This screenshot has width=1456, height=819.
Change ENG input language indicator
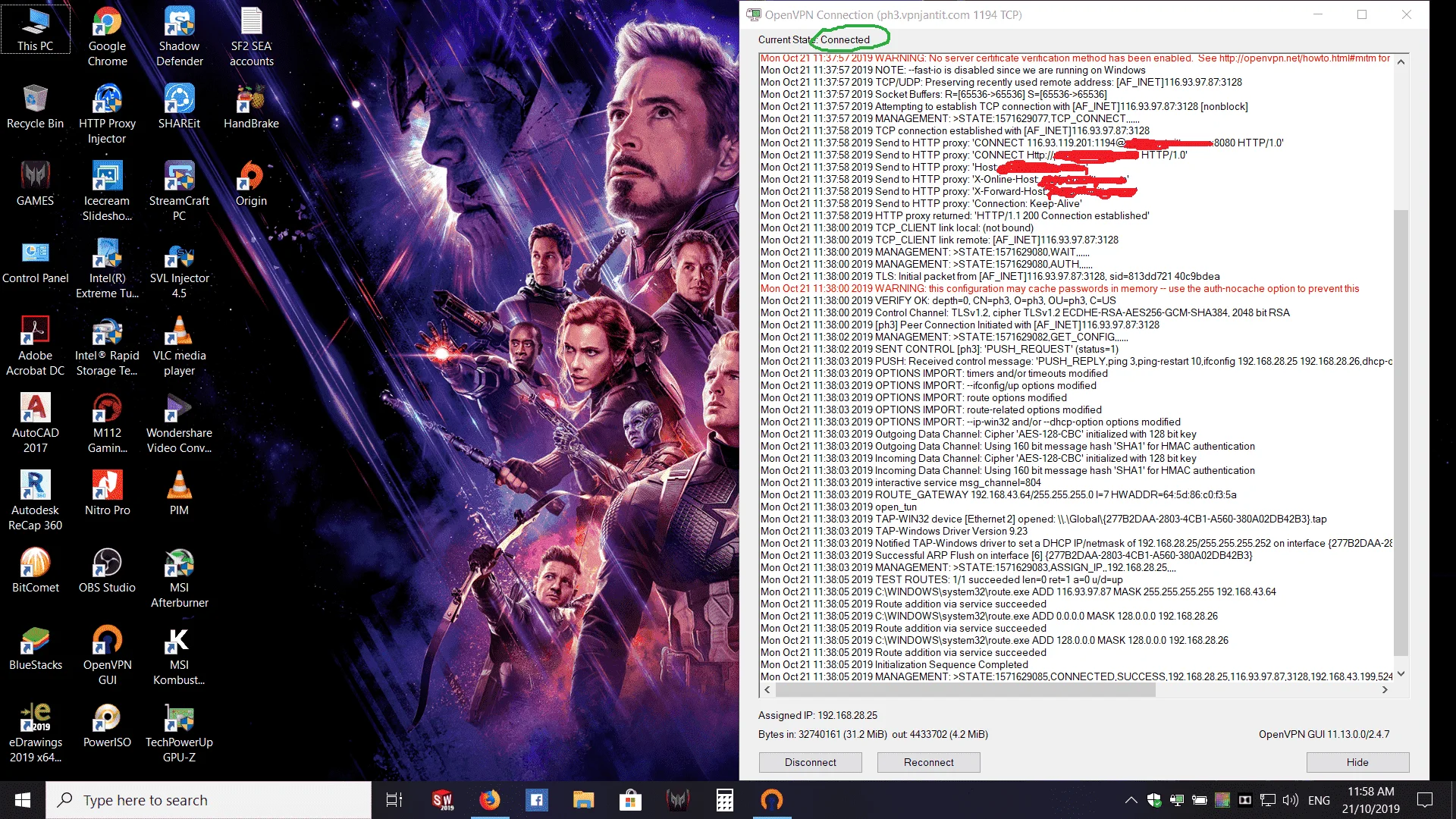click(x=1319, y=800)
